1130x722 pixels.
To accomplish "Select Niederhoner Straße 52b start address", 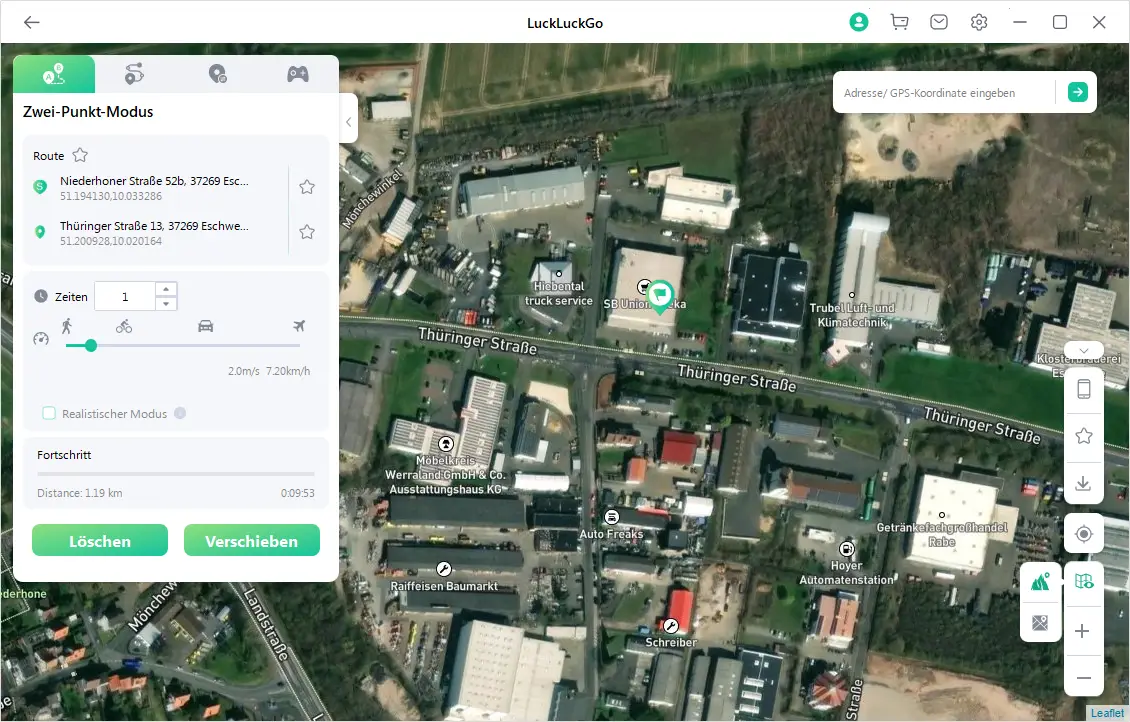I will [x=154, y=187].
